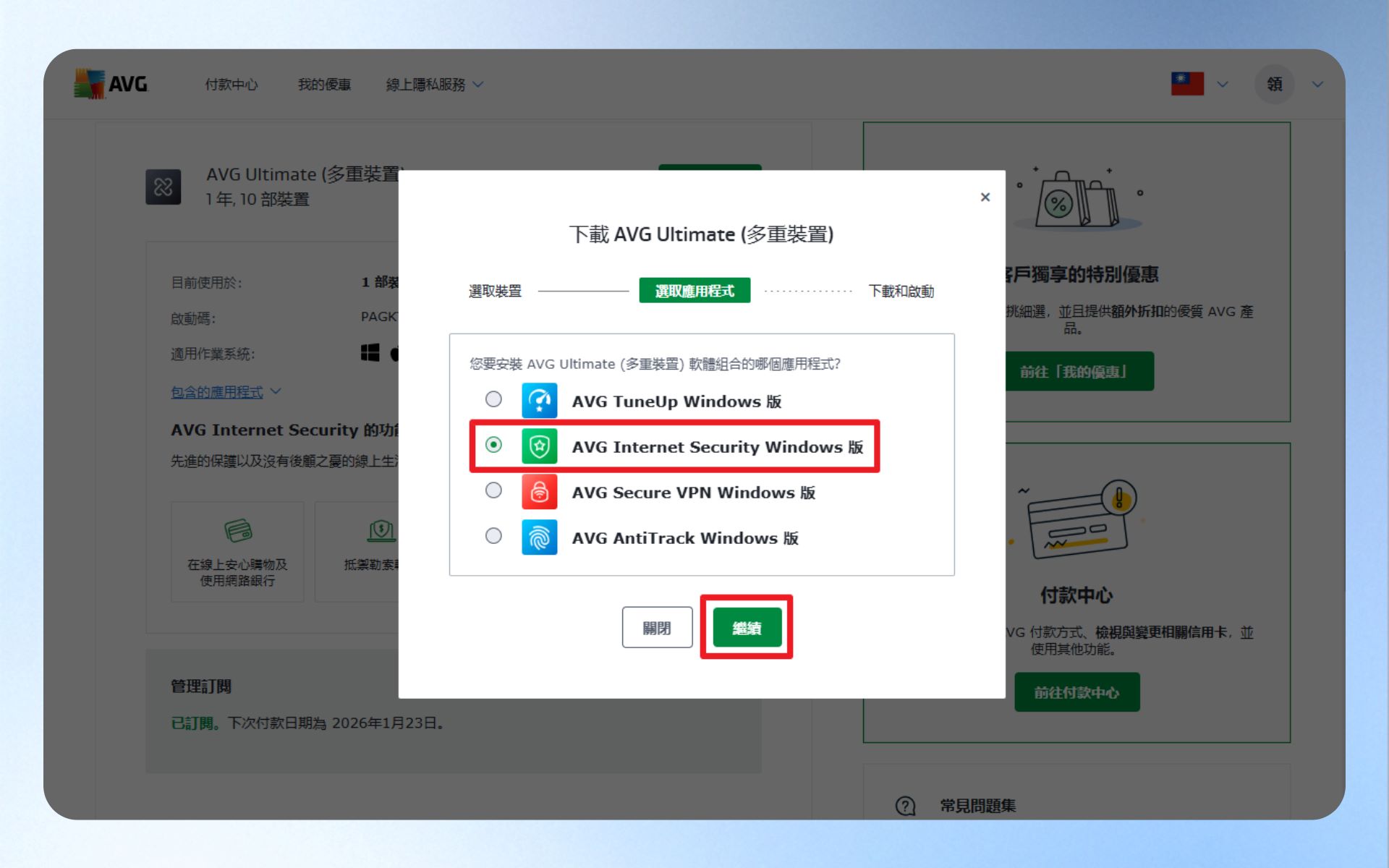Click the user account avatar
This screenshot has width=1389, height=868.
click(x=1274, y=84)
